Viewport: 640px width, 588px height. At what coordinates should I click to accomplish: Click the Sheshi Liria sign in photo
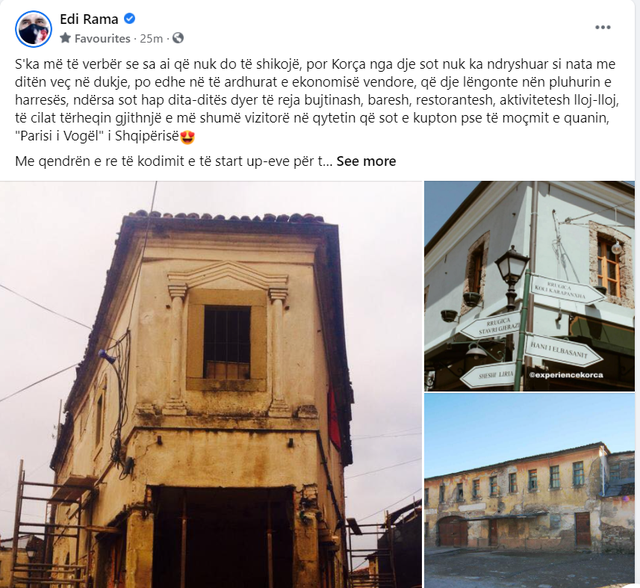488,375
